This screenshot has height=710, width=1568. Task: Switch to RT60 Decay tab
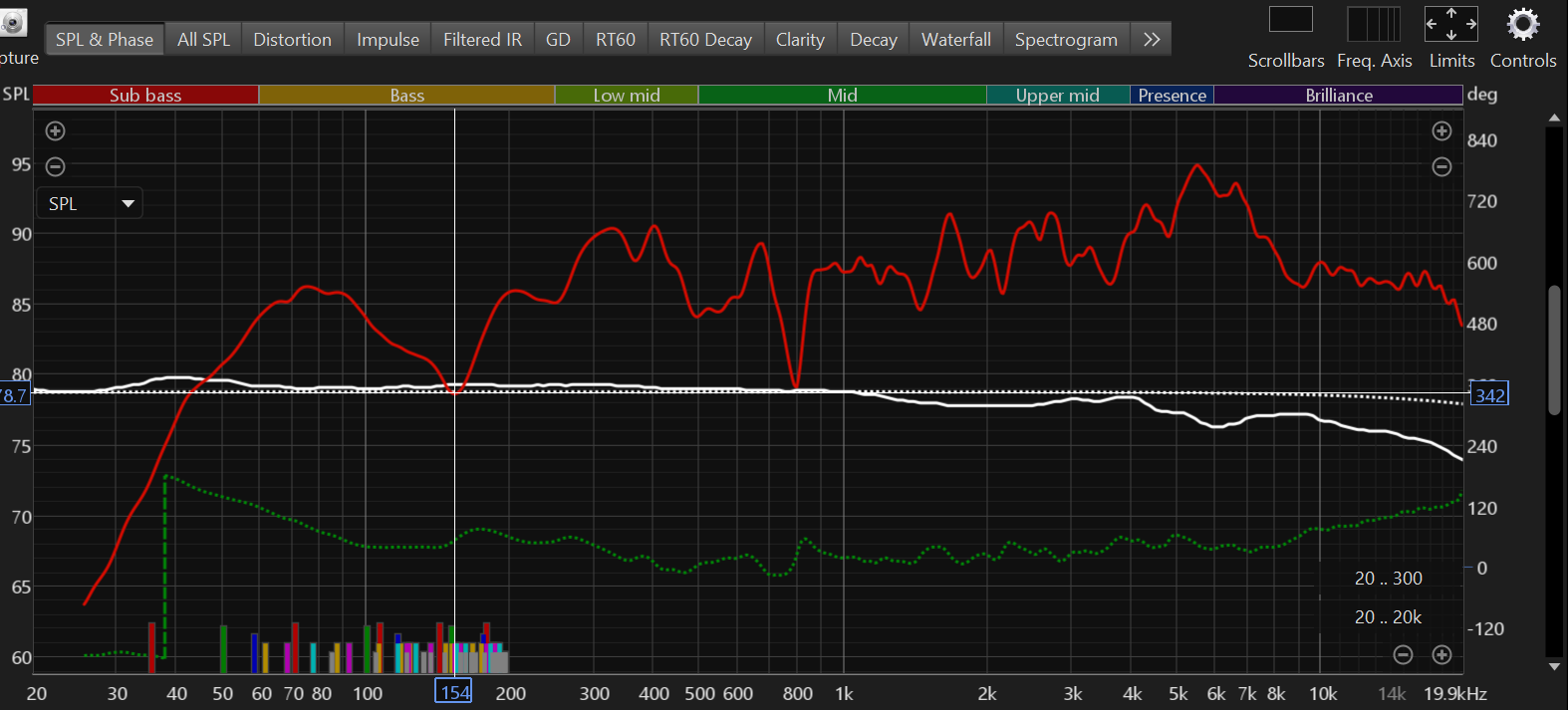[705, 40]
